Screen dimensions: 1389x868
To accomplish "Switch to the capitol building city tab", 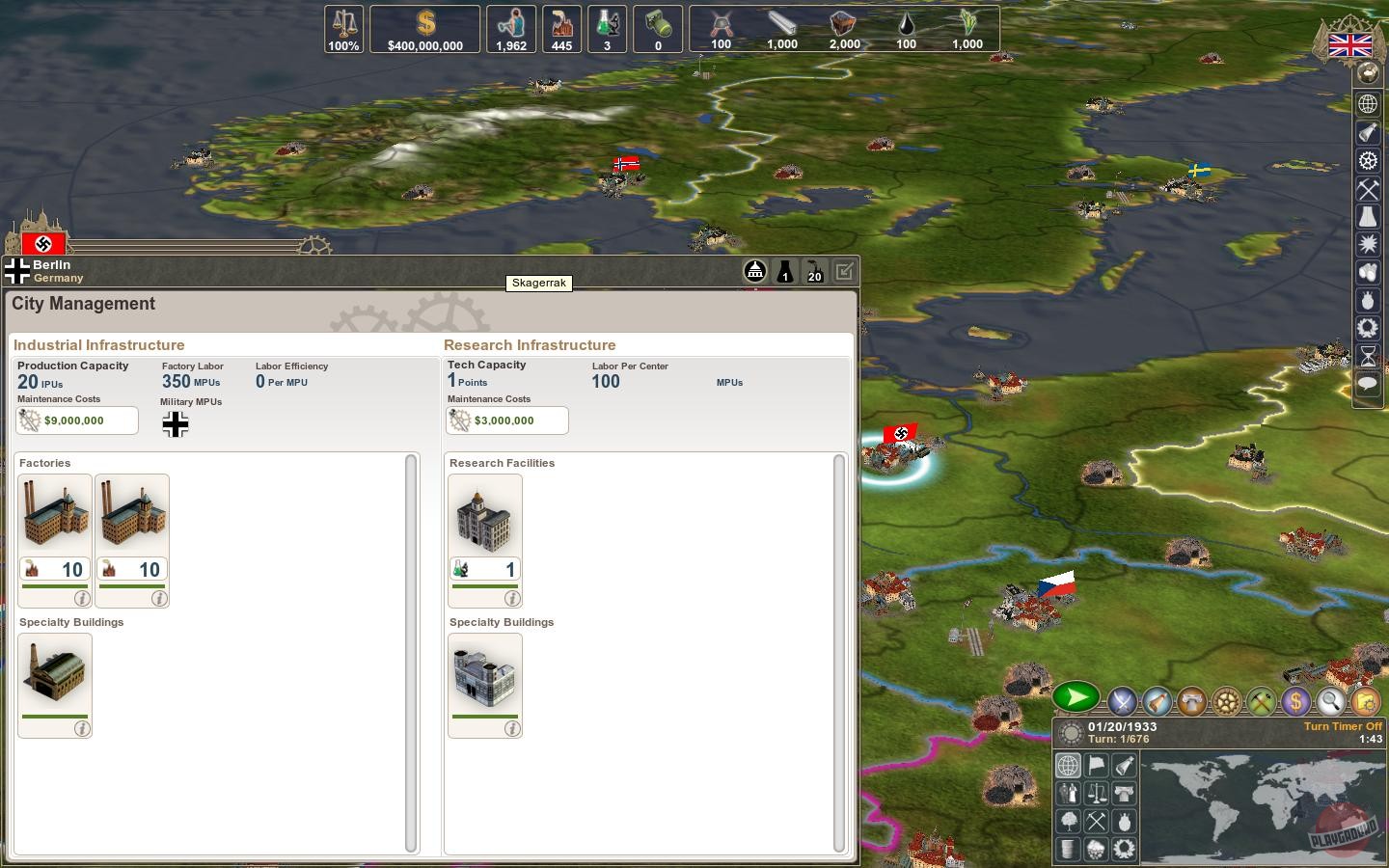I will click(755, 272).
